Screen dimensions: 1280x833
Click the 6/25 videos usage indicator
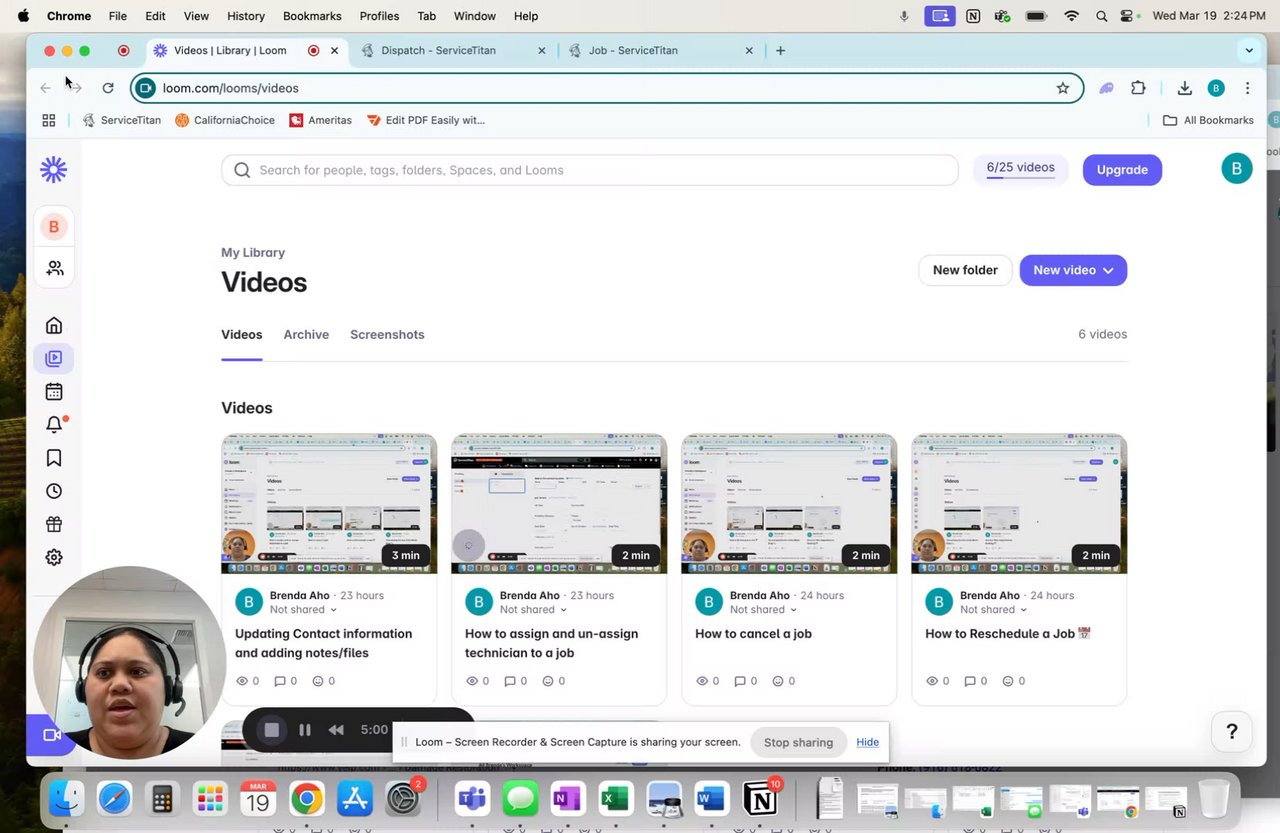(1020, 169)
